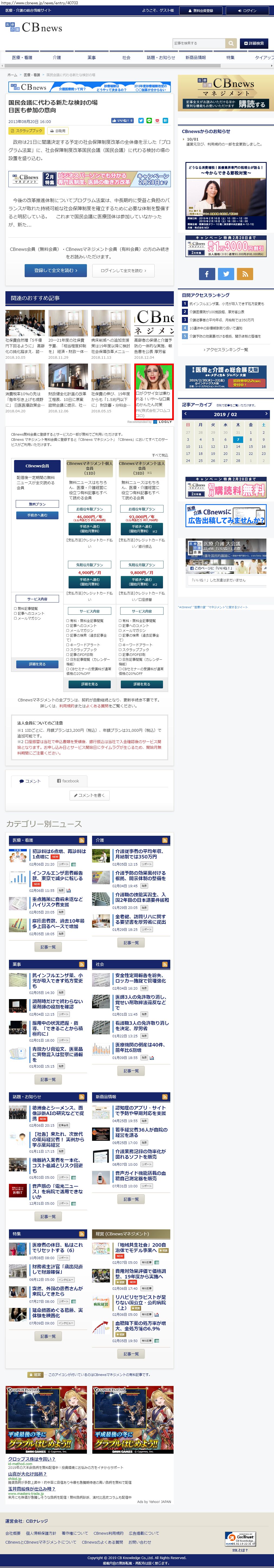Viewport: 274px width, 1568px height.
Task: Open the 介護 nav menu item
Action: pyautogui.click(x=57, y=58)
